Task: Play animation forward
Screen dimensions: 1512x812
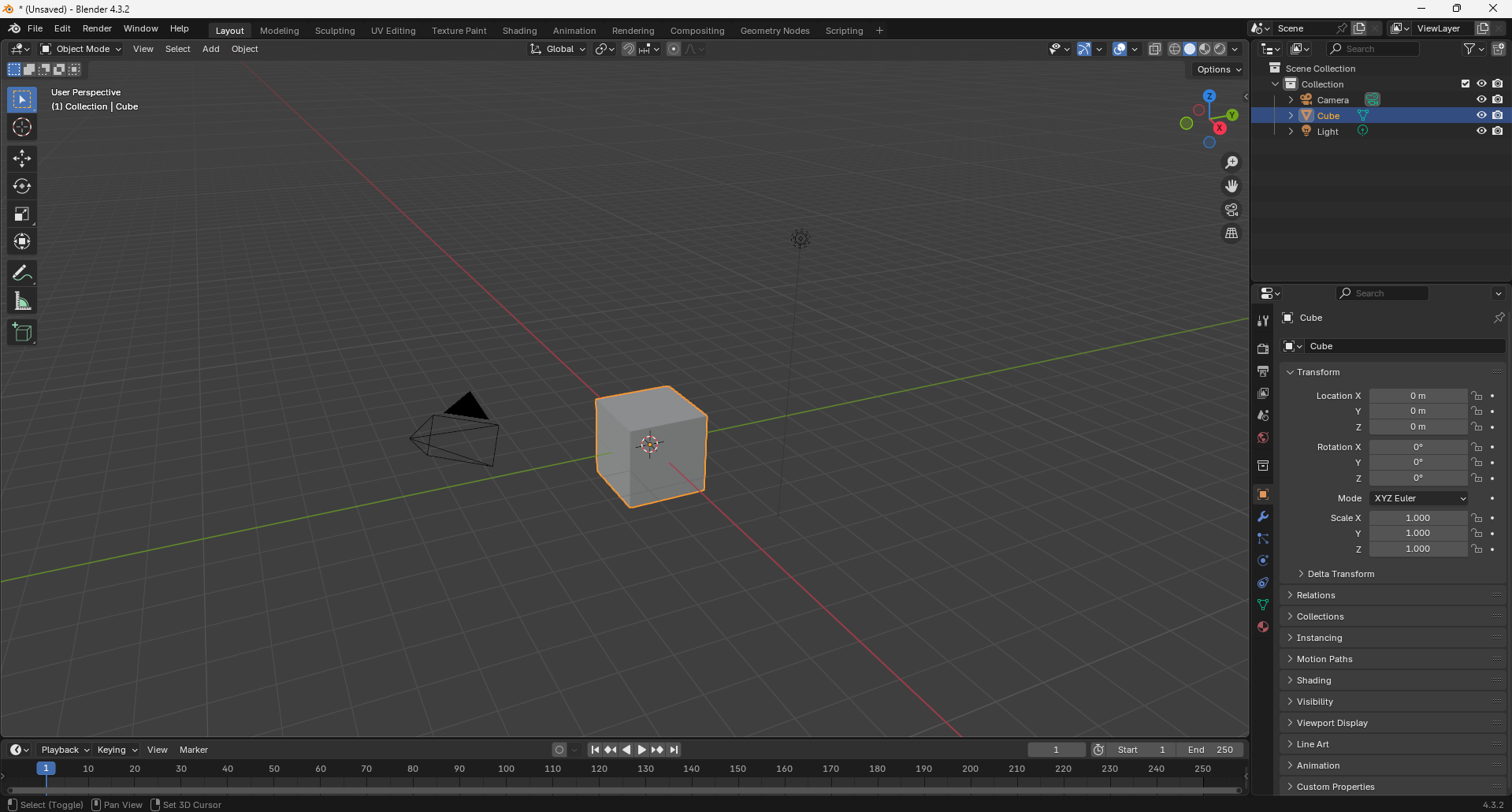Action: click(x=642, y=750)
